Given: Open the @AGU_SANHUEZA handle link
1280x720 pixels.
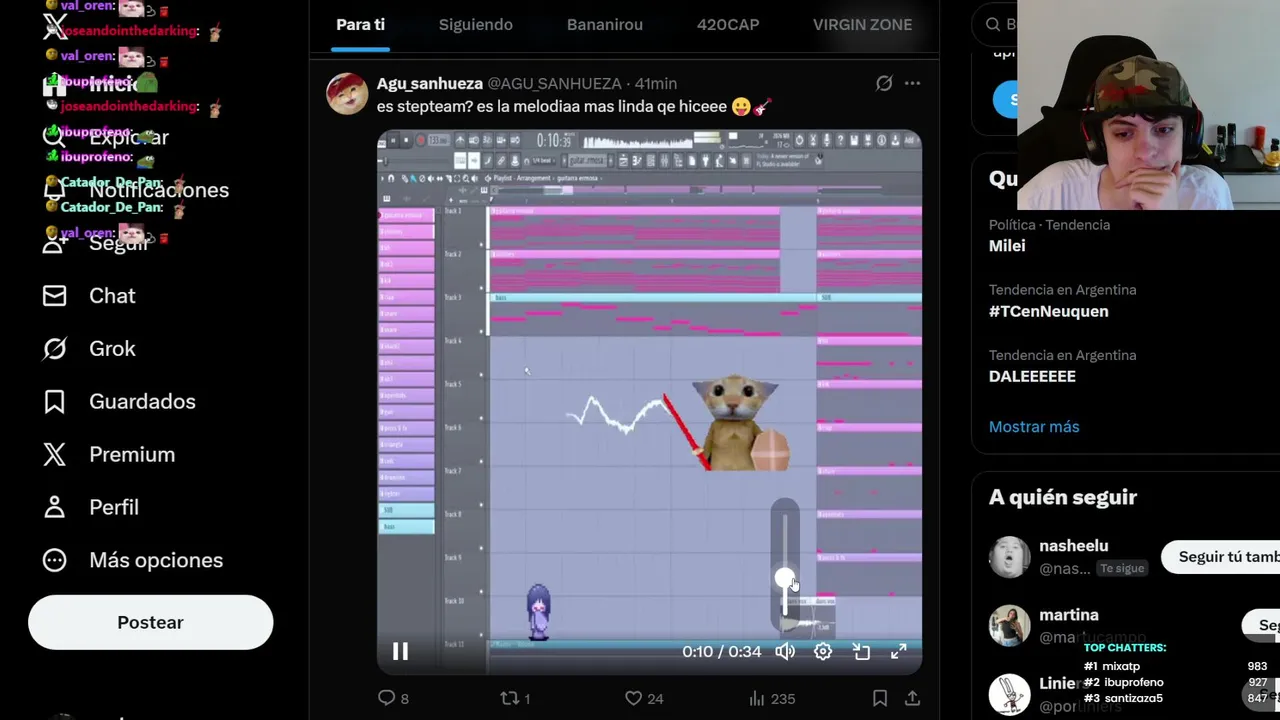Looking at the screenshot, I should pos(554,84).
